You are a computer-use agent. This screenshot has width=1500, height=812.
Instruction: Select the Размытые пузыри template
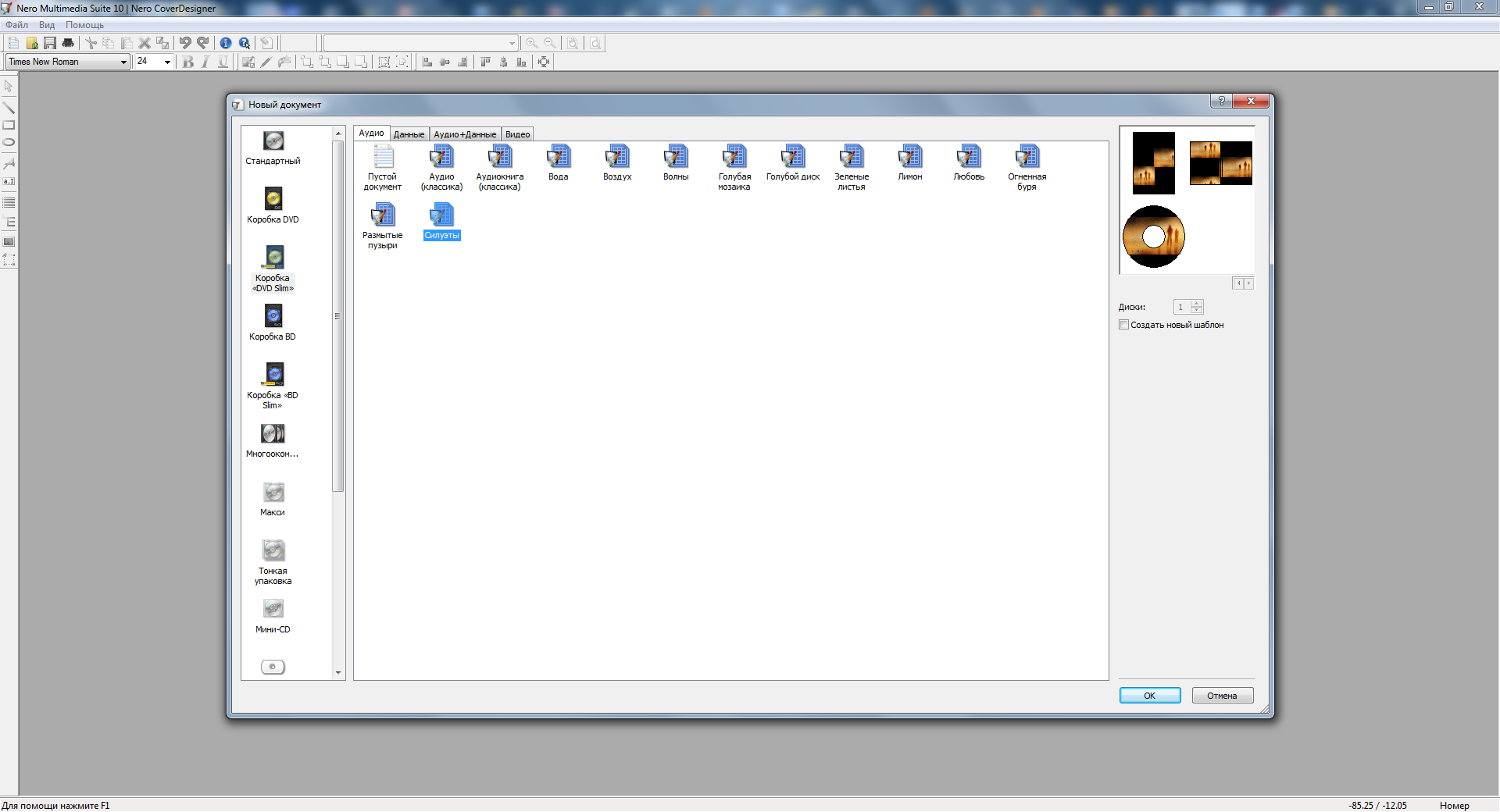pos(382,215)
